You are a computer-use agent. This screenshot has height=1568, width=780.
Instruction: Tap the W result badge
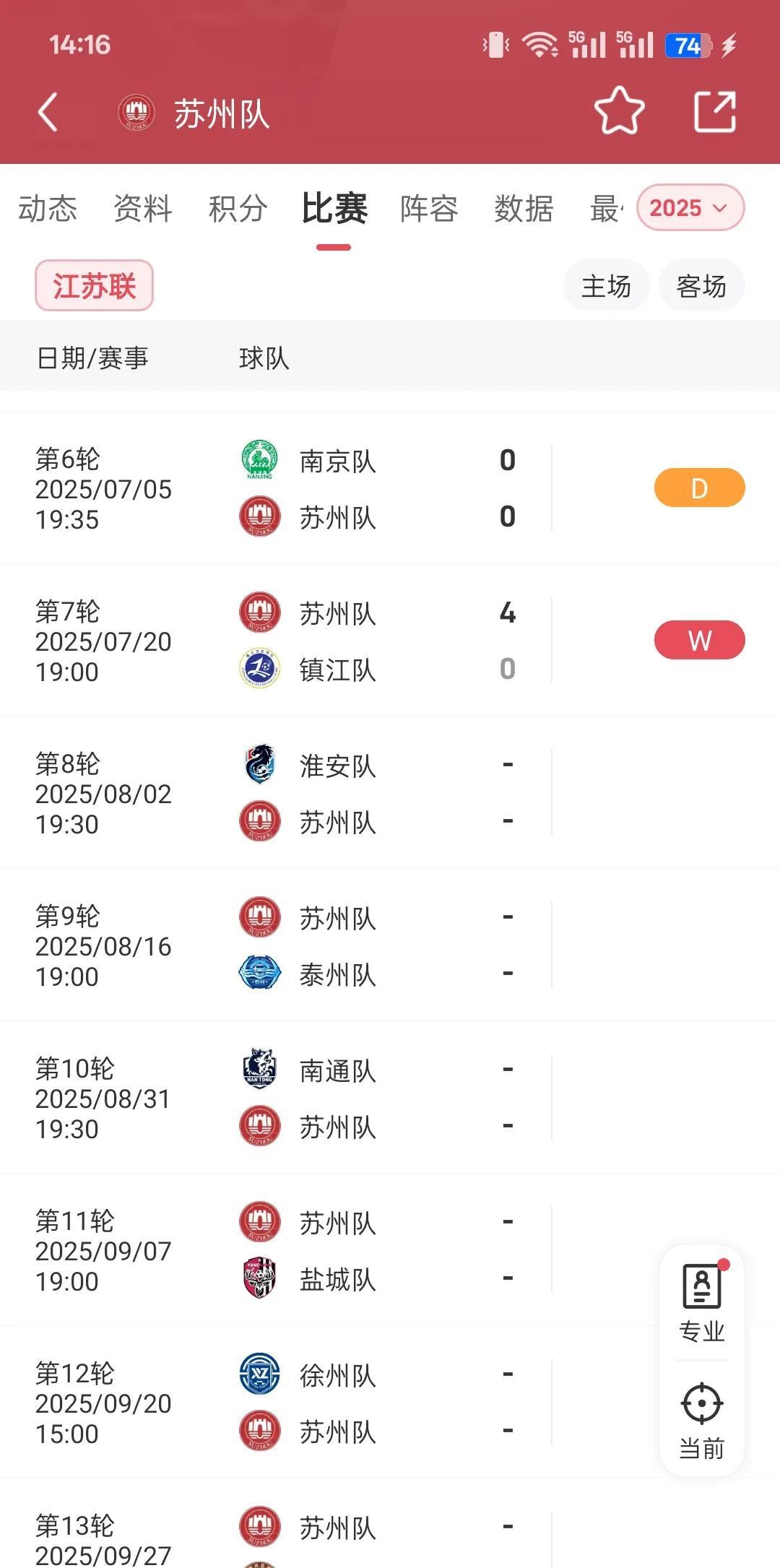(699, 640)
